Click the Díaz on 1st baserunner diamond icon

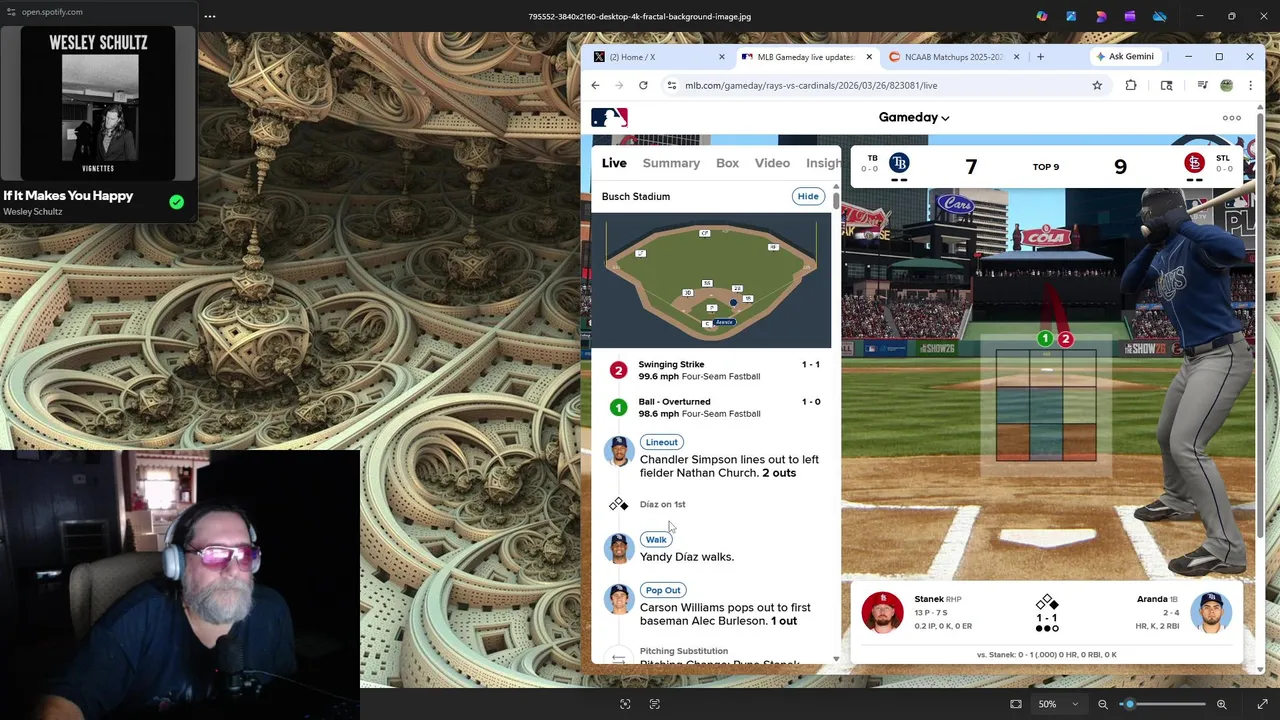[618, 504]
